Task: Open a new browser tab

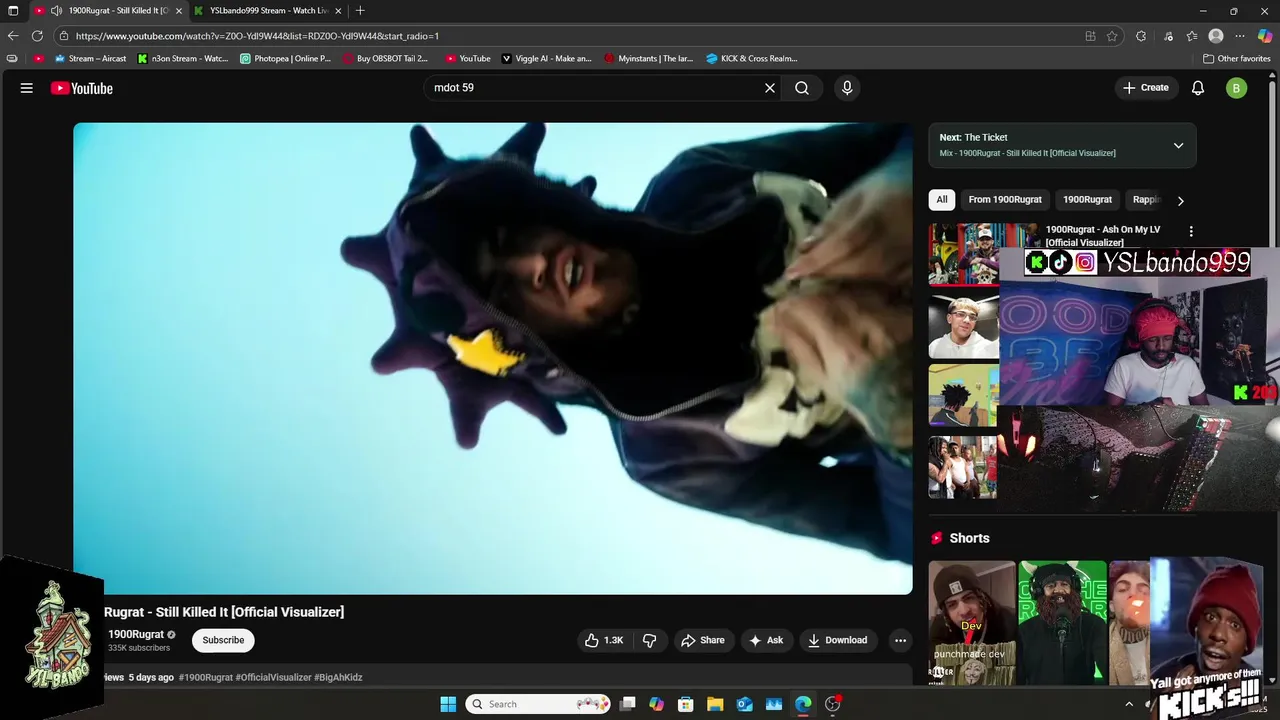Action: [x=360, y=11]
